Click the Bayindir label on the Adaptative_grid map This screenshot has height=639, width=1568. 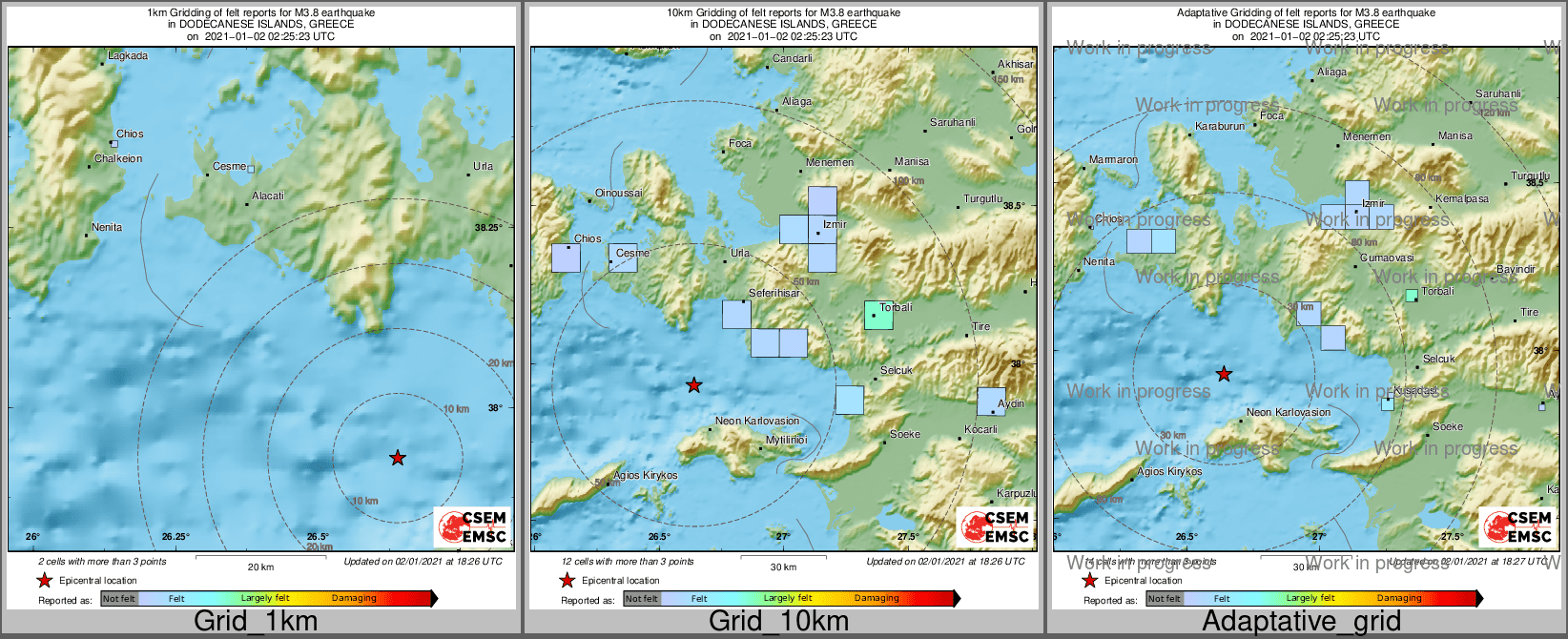tap(1516, 270)
